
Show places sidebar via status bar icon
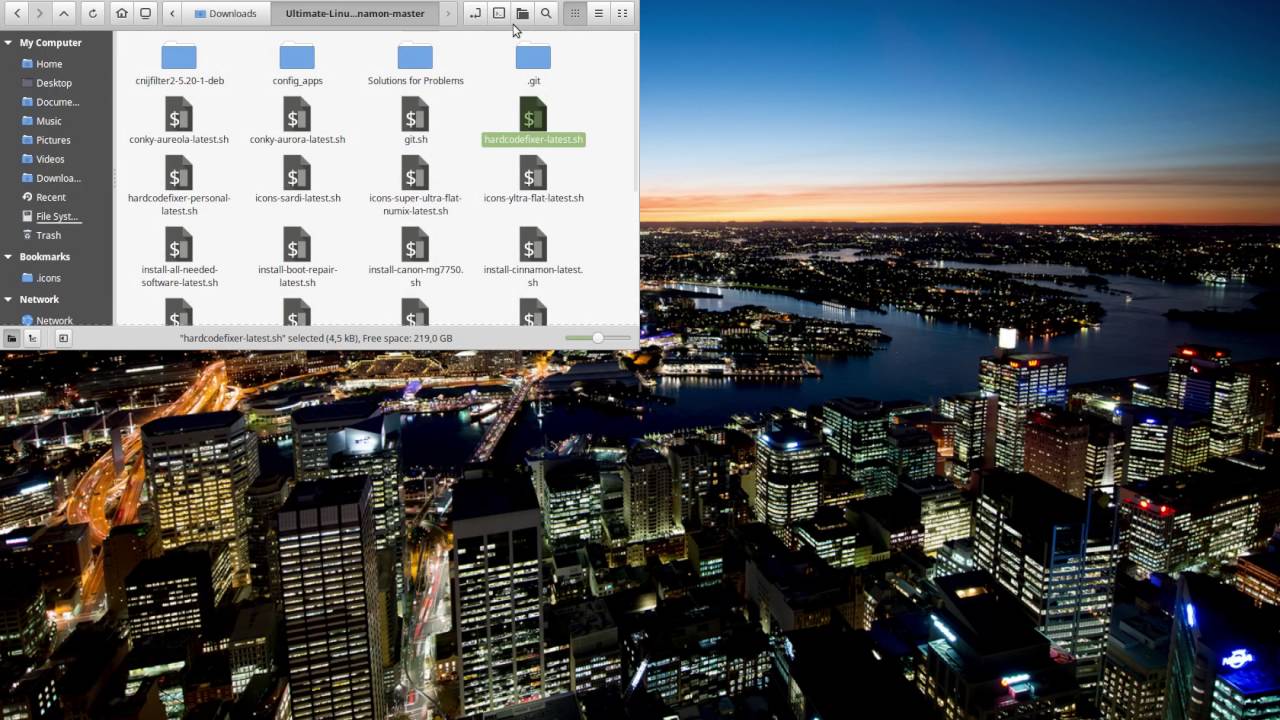11,338
